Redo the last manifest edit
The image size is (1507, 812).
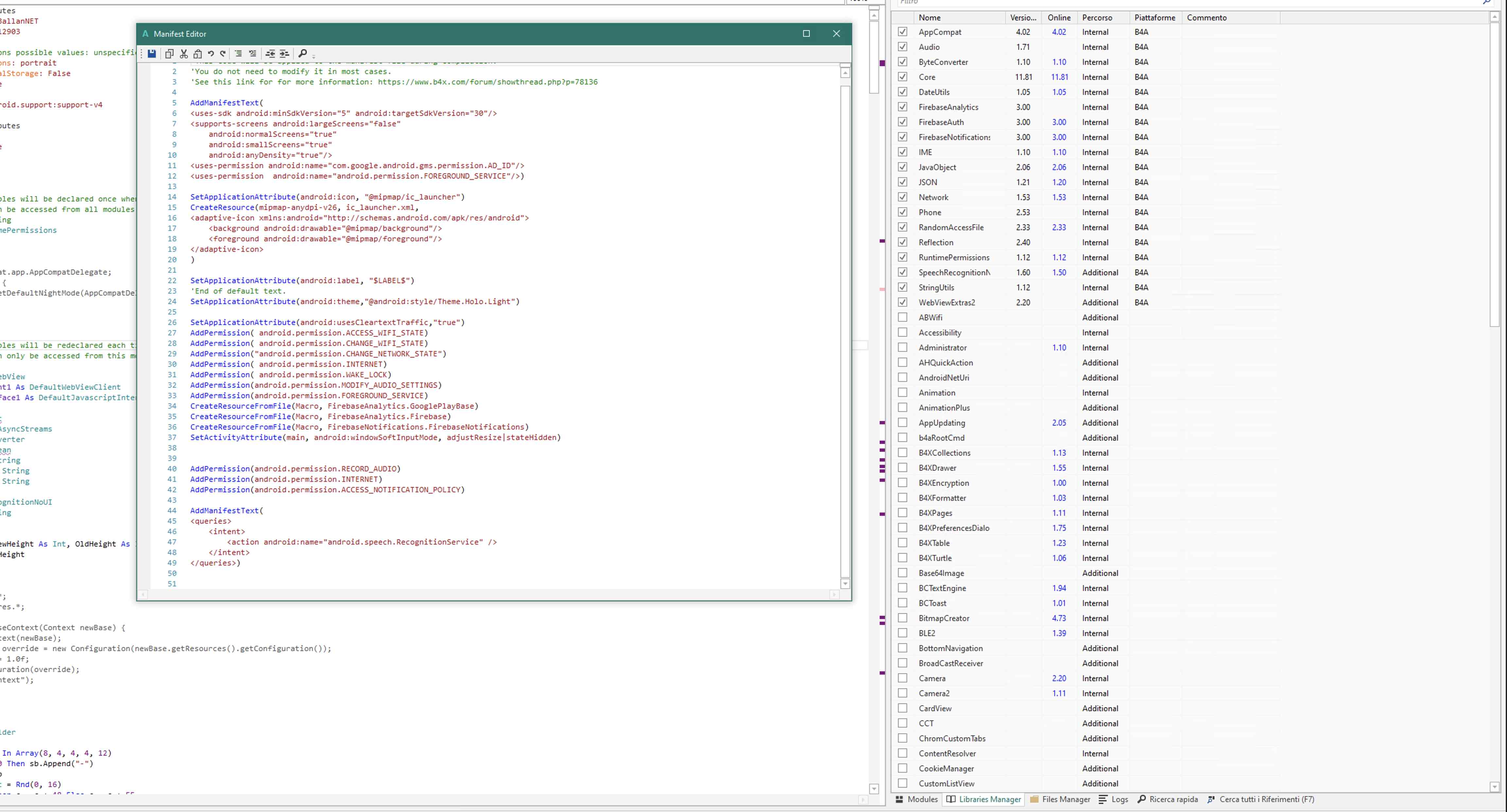223,54
